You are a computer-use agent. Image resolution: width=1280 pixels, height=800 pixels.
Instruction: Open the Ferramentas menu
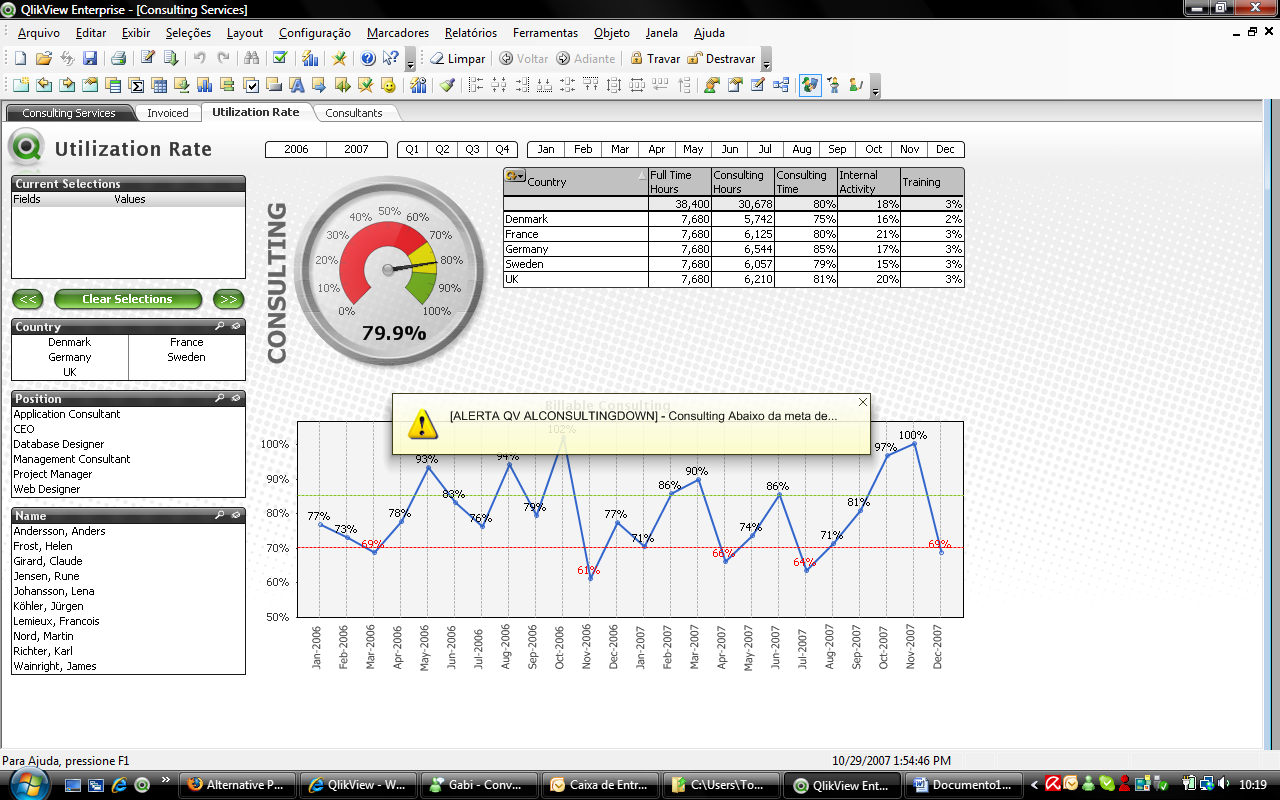pos(545,33)
